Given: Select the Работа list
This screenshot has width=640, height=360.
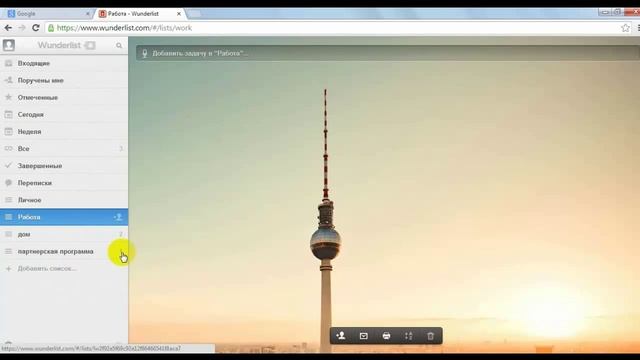Looking at the screenshot, I should pos(64,217).
